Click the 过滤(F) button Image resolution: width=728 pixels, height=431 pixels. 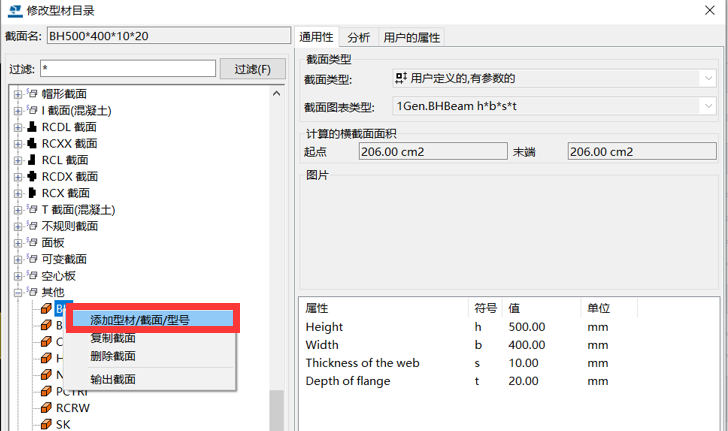[x=253, y=69]
